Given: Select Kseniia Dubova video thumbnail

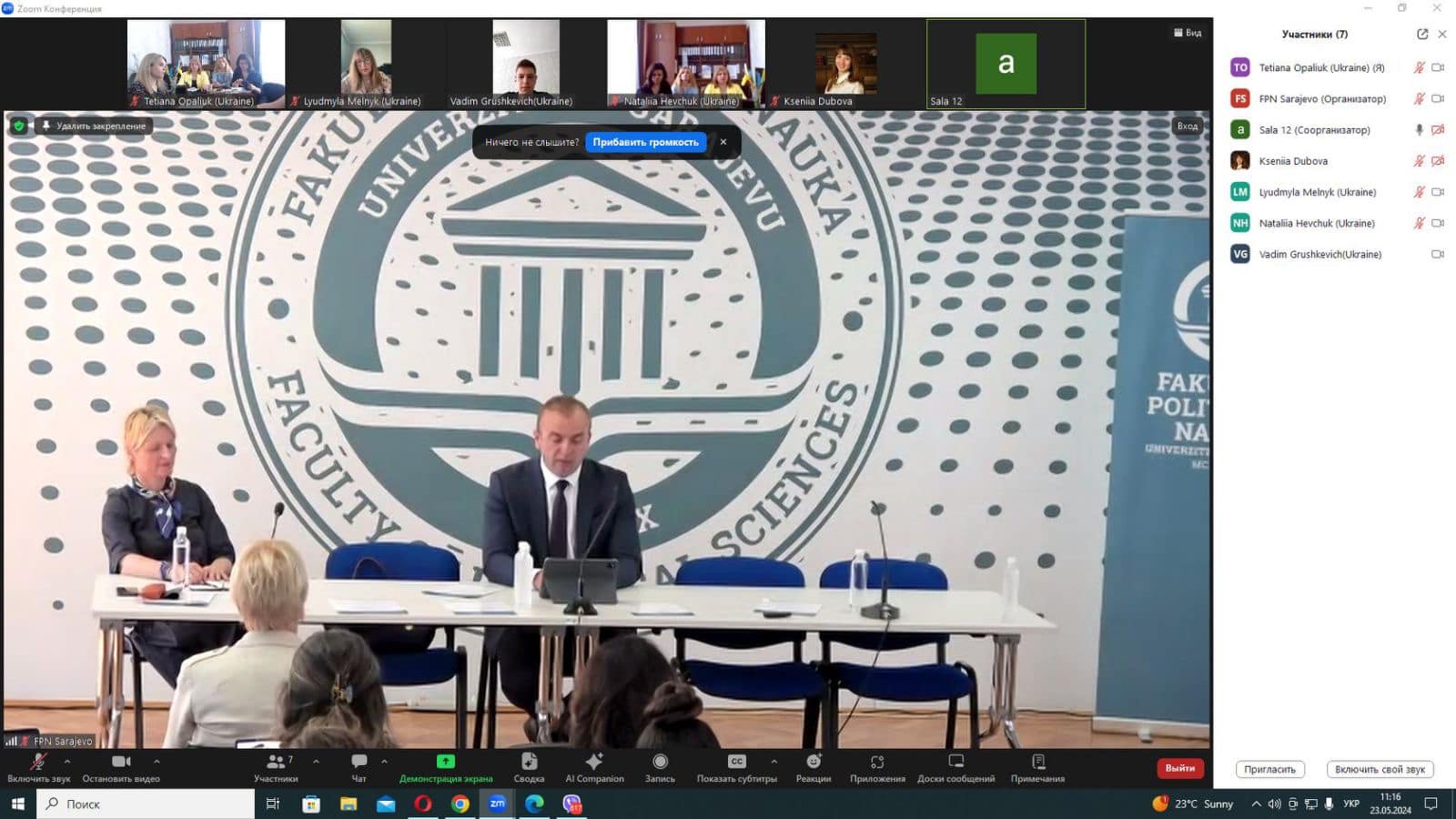Looking at the screenshot, I should pos(846,64).
